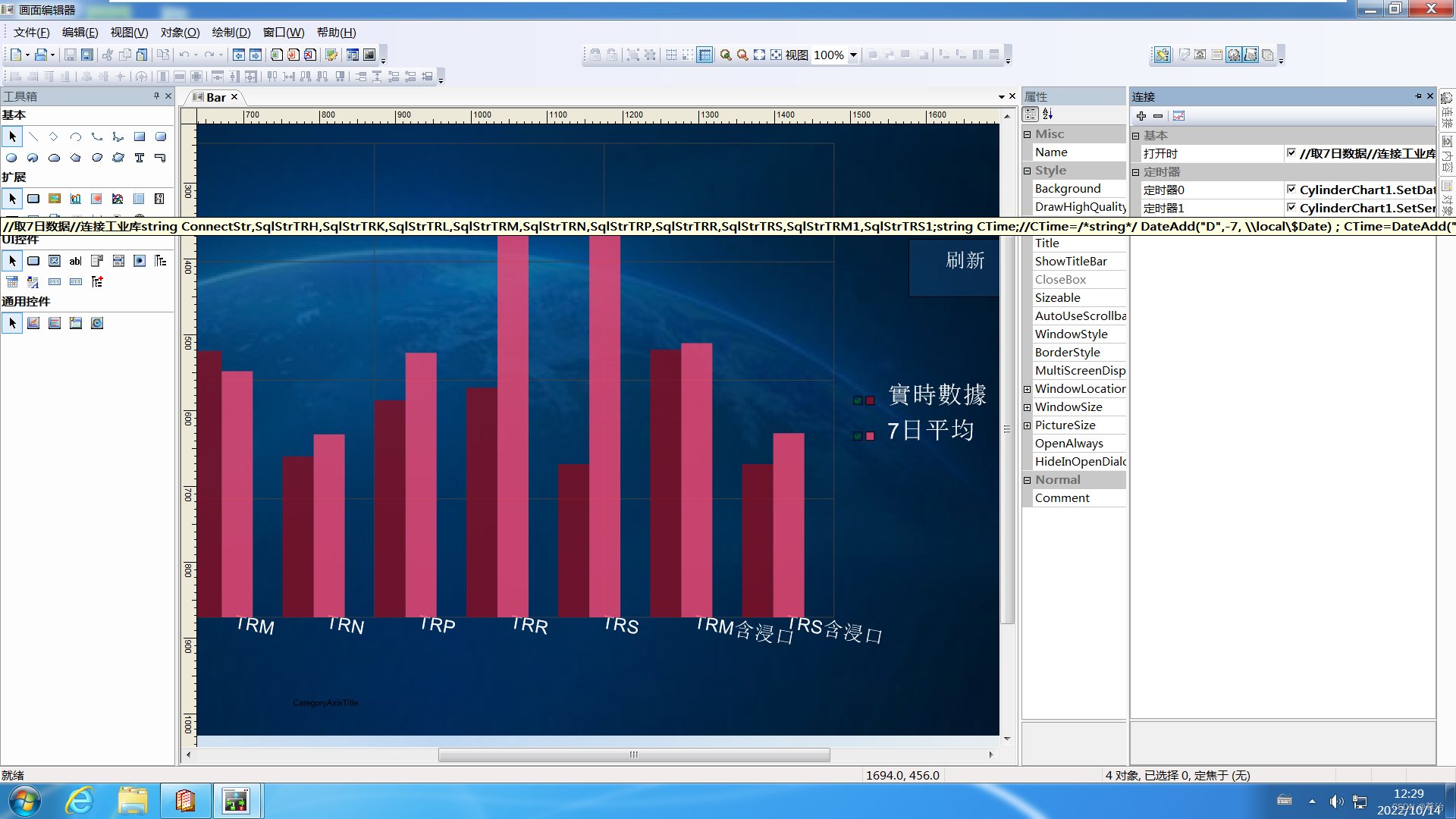Uncheck the 定时器0 checkbox
Screen dimensions: 1456x819
point(1291,190)
